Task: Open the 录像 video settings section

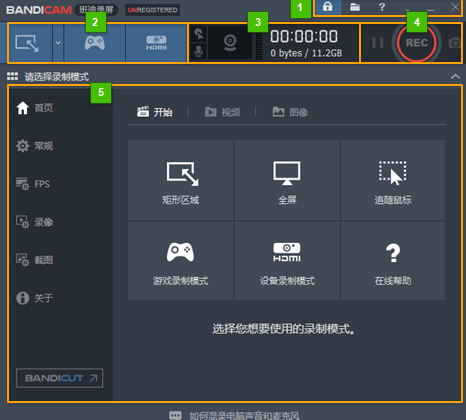Action: (35, 222)
